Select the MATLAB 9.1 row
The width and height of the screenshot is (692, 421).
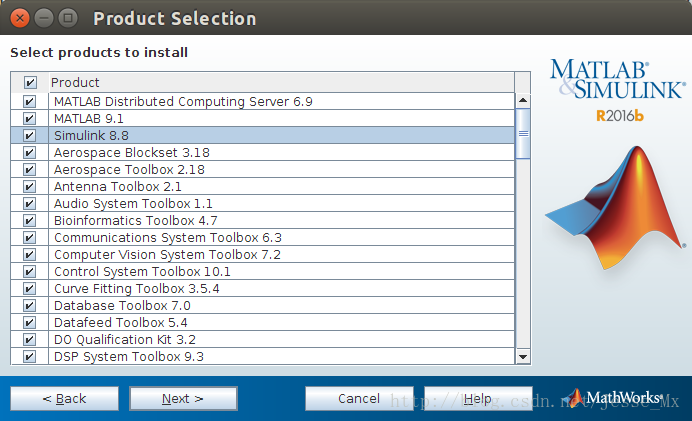point(280,118)
